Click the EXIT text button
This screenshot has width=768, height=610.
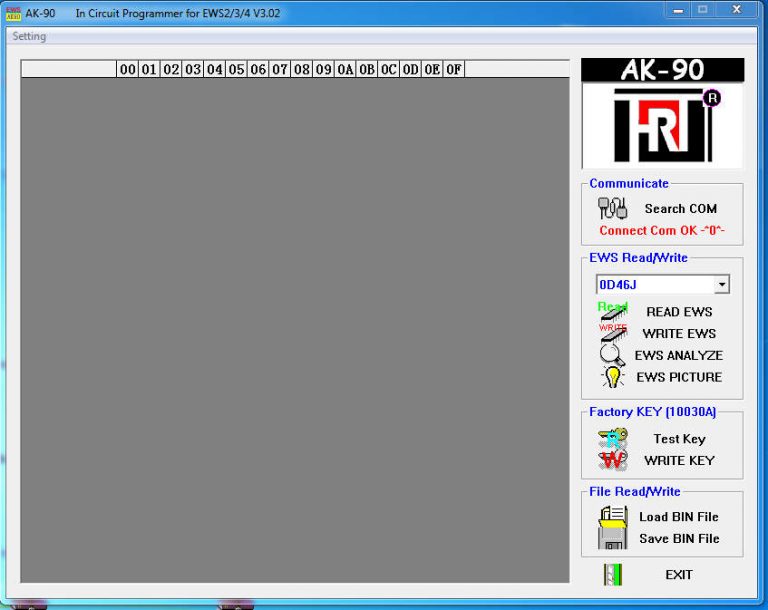tap(678, 575)
